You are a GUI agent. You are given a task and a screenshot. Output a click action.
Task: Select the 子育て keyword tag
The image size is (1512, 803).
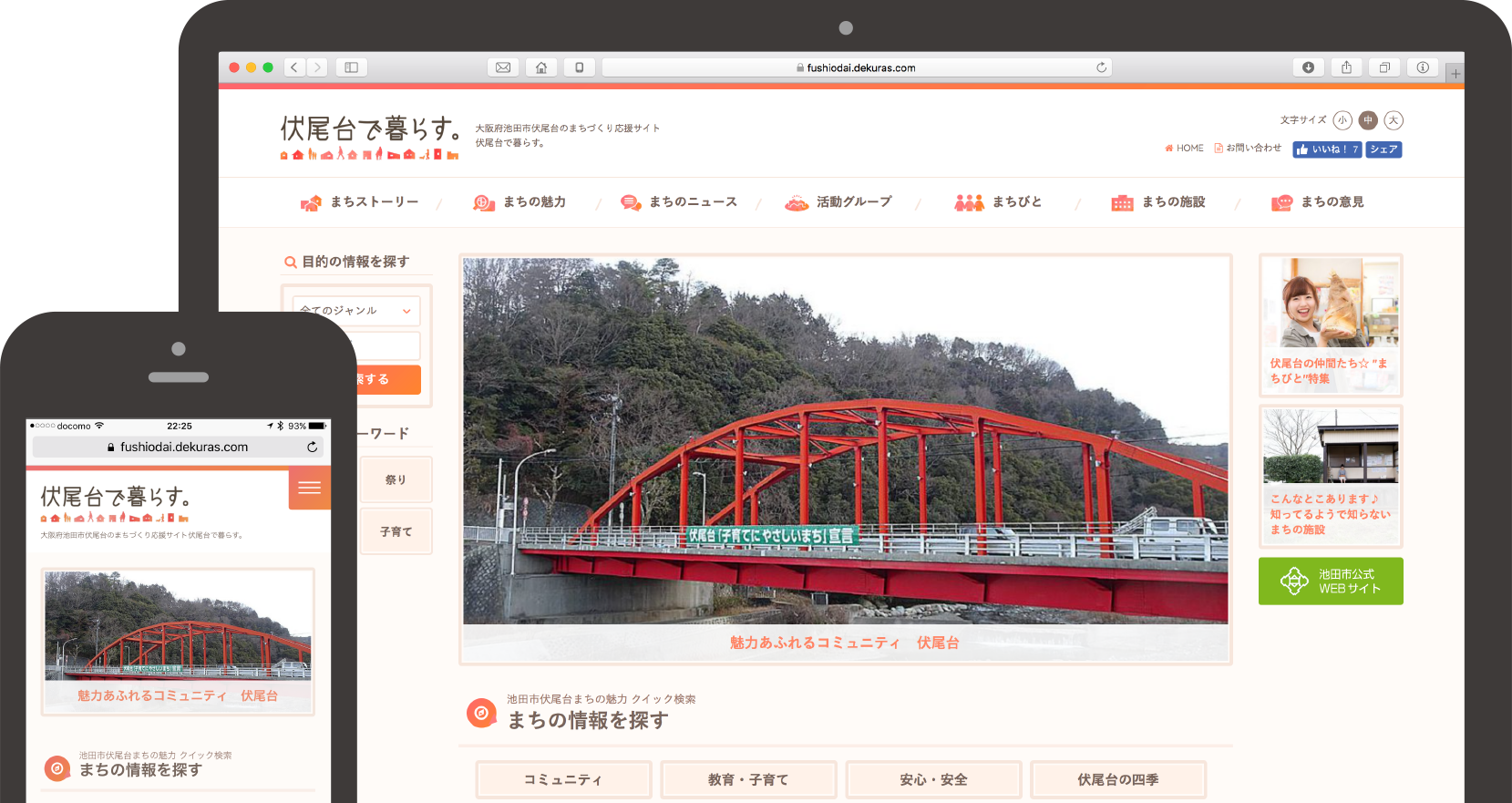396,531
